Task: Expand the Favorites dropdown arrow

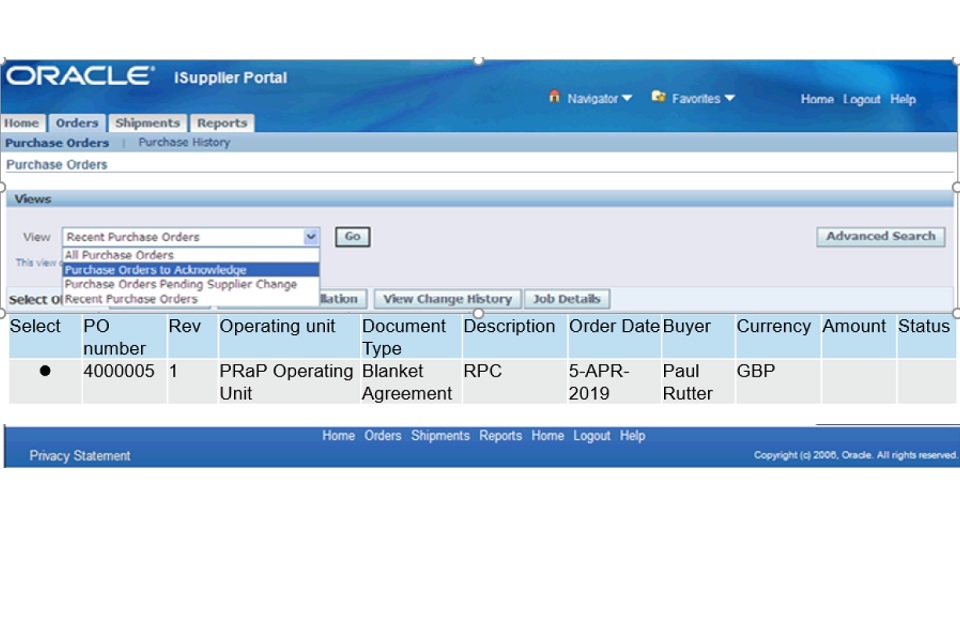Action: click(729, 98)
